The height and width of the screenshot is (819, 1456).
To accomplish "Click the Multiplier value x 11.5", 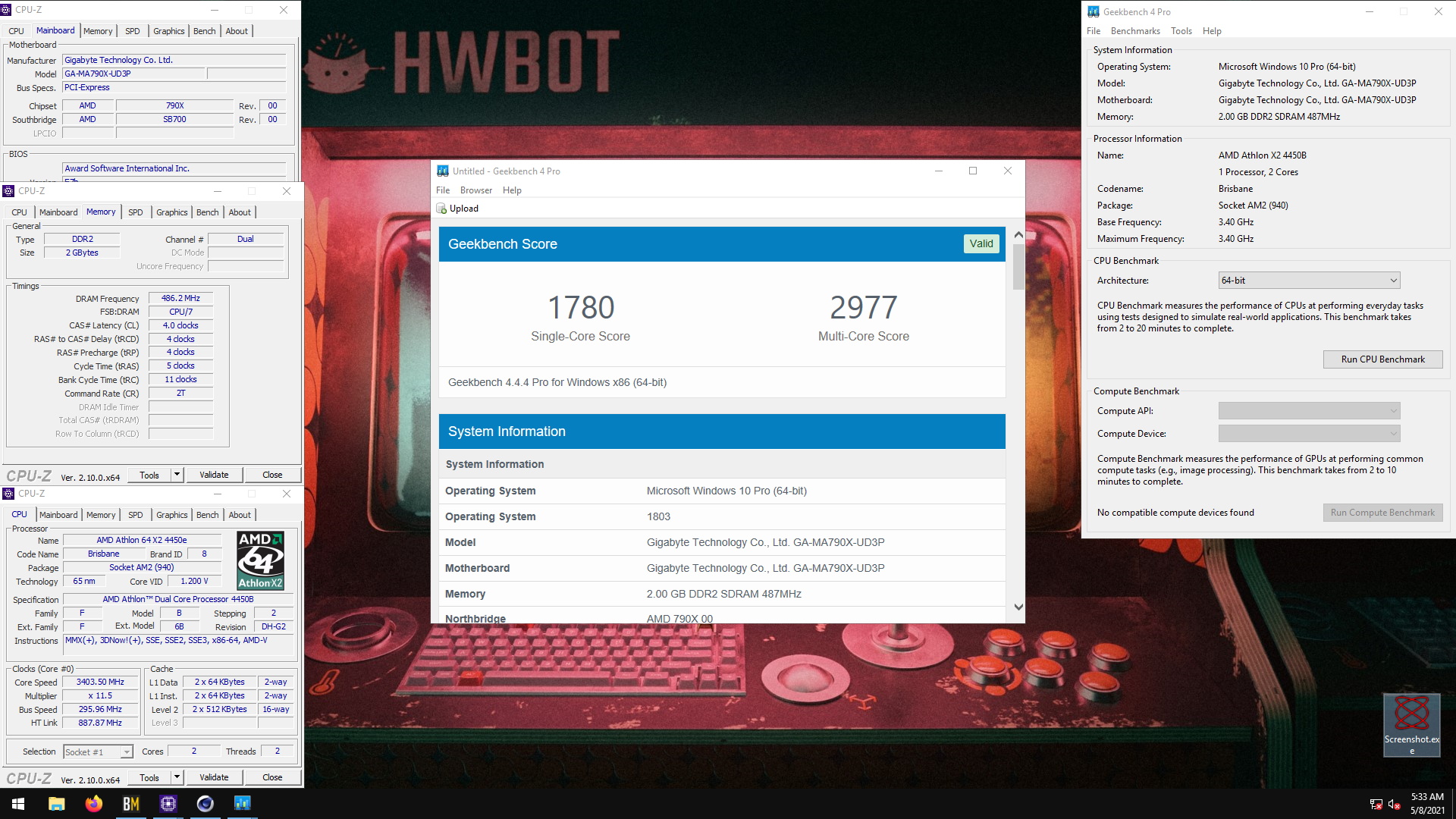I will (x=100, y=696).
